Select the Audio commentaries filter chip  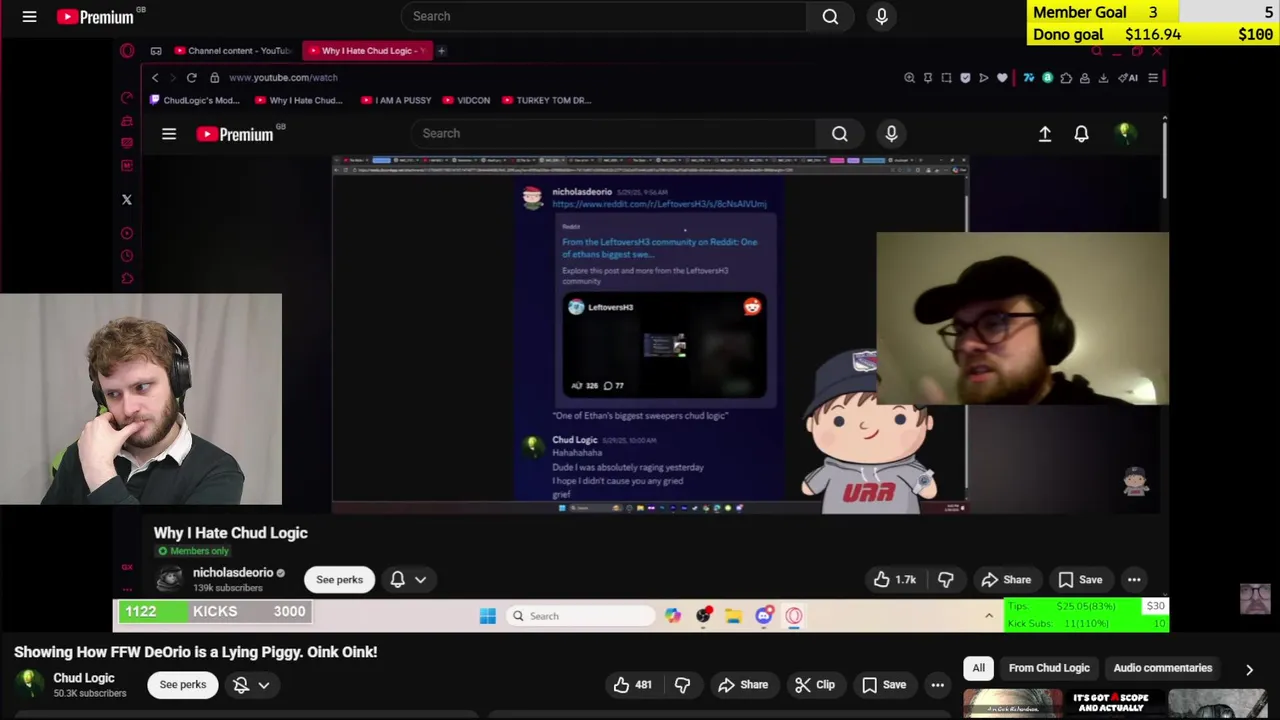tap(1163, 668)
